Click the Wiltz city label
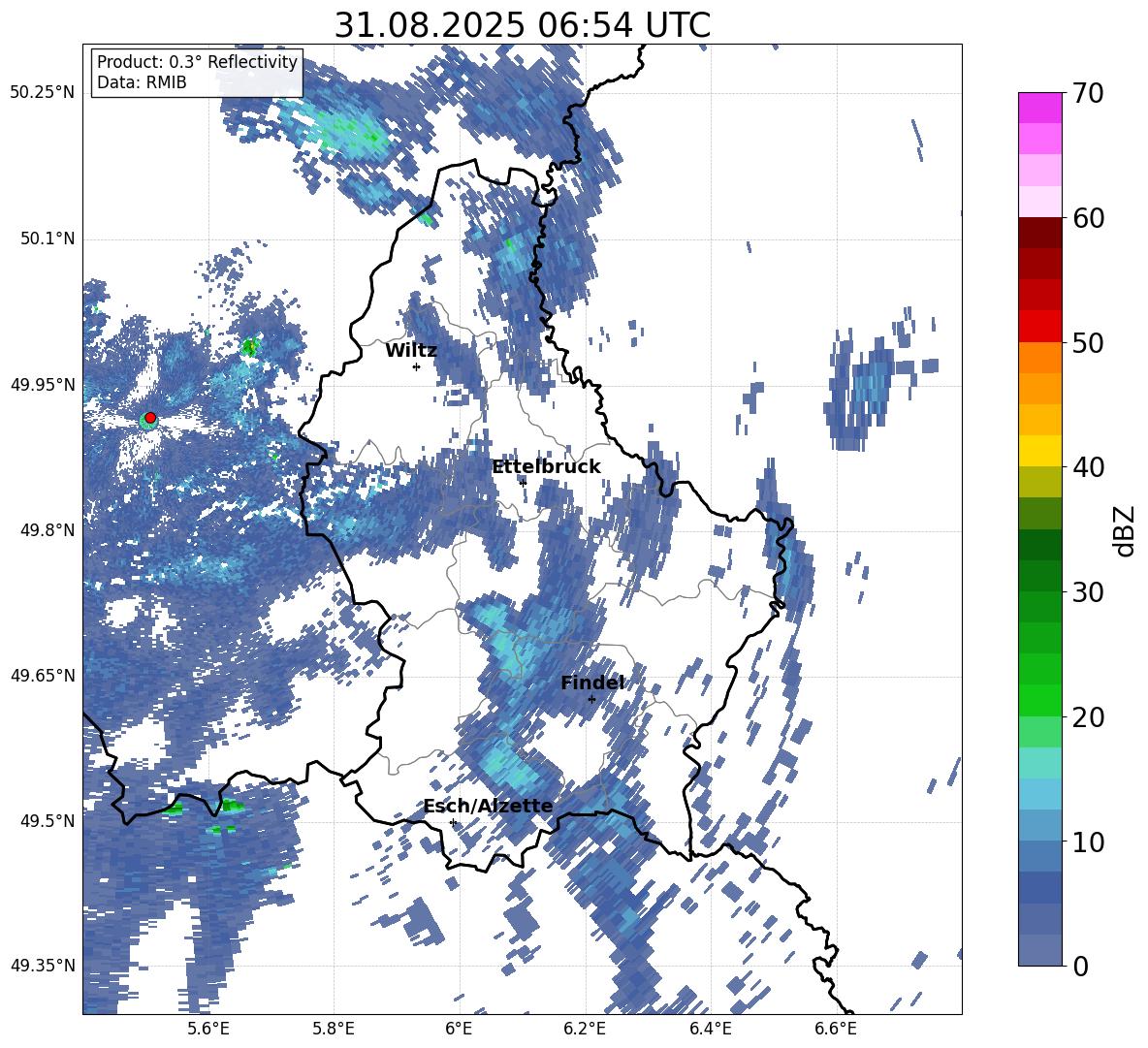Viewport: 1148px width, 1048px height. [x=411, y=351]
